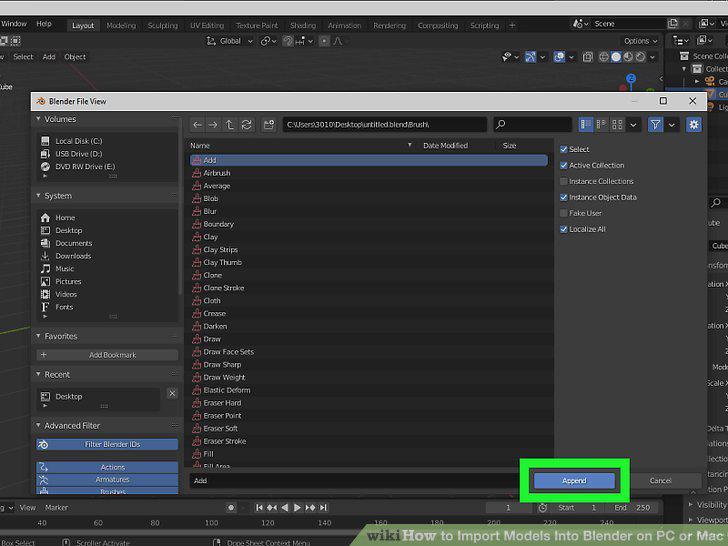Click the Airbrush brush icon
728x546 pixels.
(x=197, y=173)
